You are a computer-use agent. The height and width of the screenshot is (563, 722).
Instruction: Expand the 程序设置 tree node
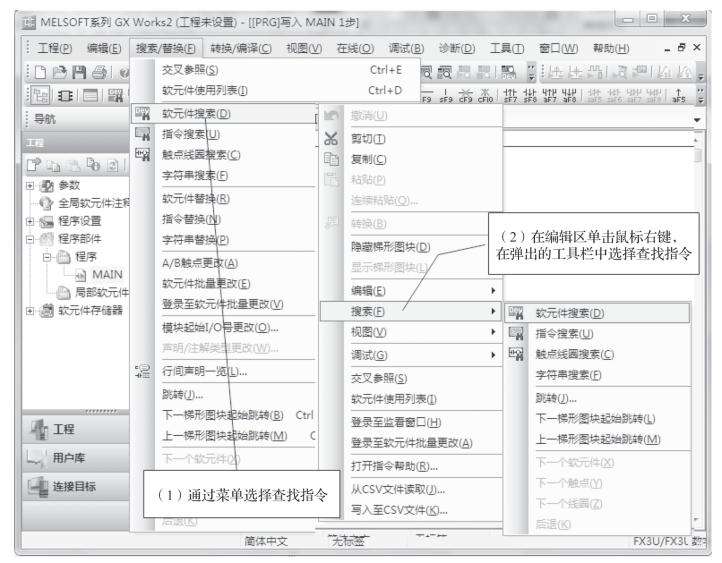pyautogui.click(x=30, y=221)
